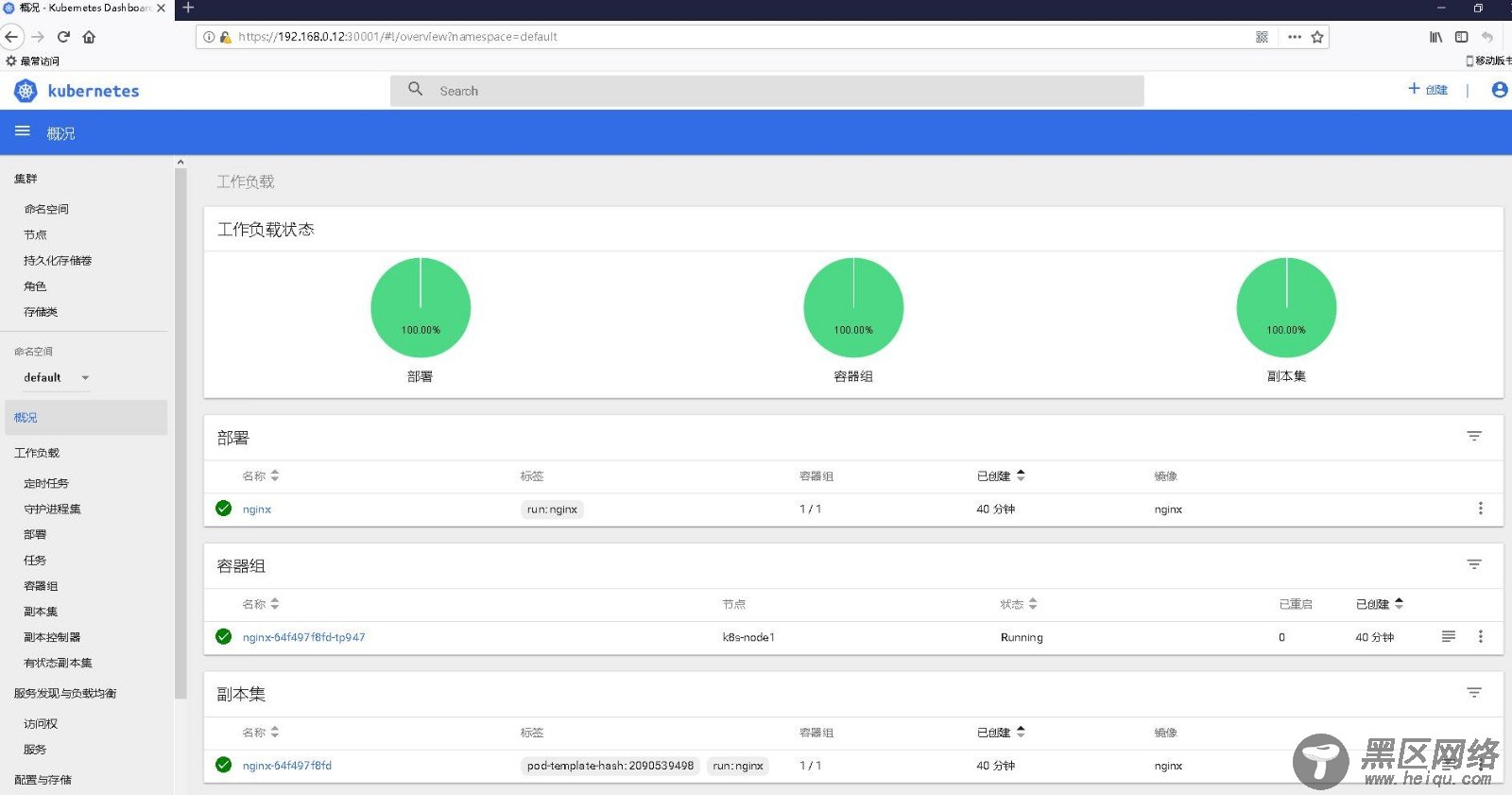1512x795 pixels.
Task: Open the user account icon
Action: click(1499, 90)
